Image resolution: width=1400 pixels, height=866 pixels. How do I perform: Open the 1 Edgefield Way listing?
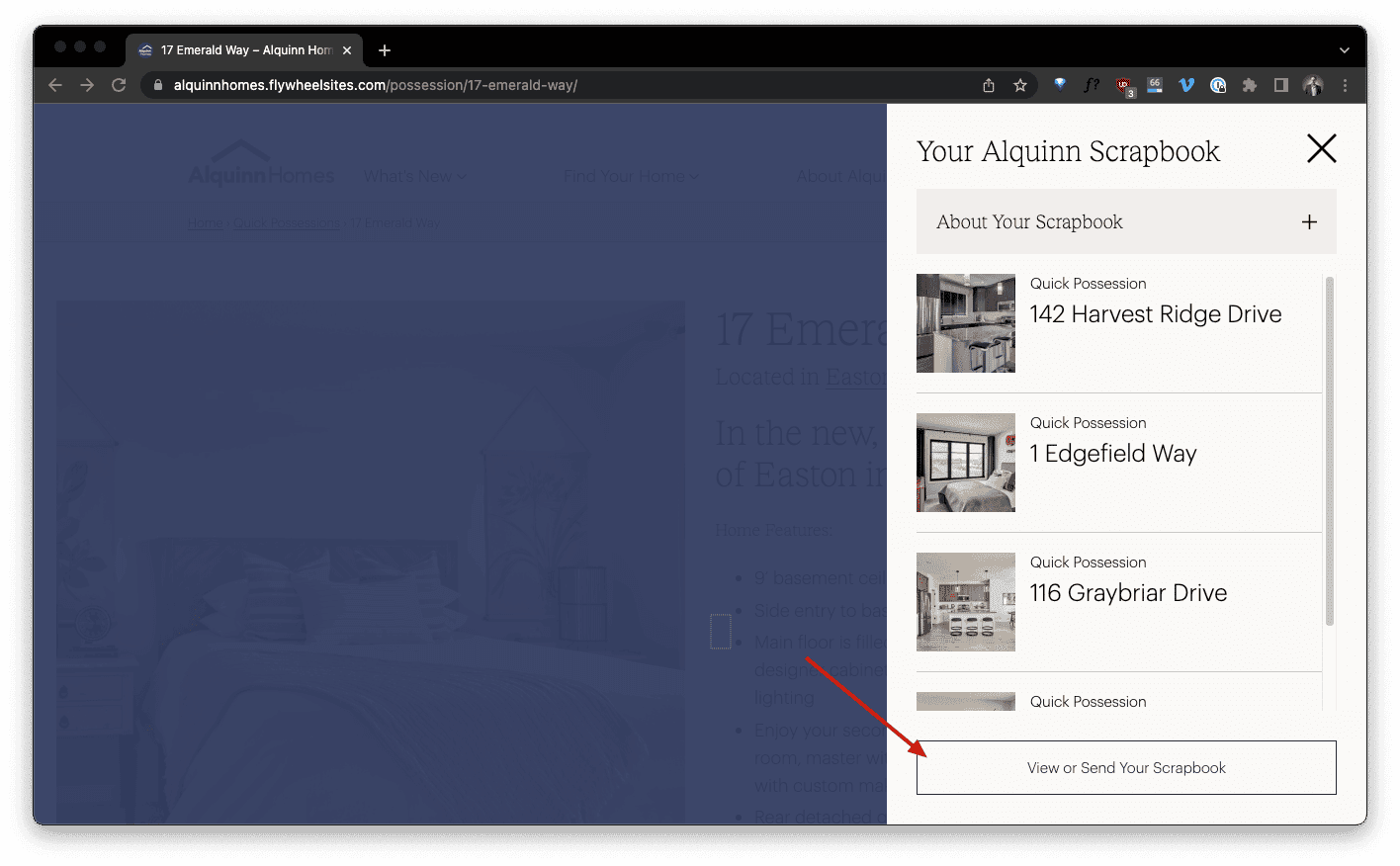tap(1112, 454)
